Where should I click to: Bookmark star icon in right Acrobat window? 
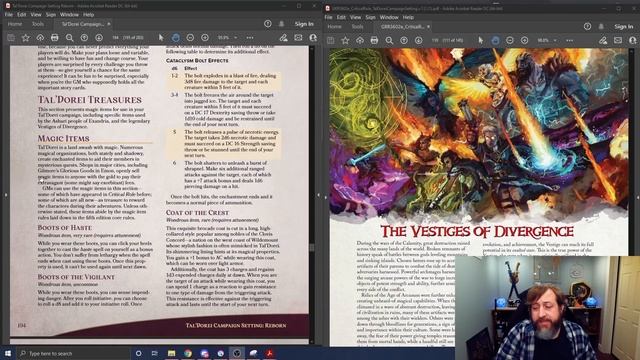click(x=345, y=40)
